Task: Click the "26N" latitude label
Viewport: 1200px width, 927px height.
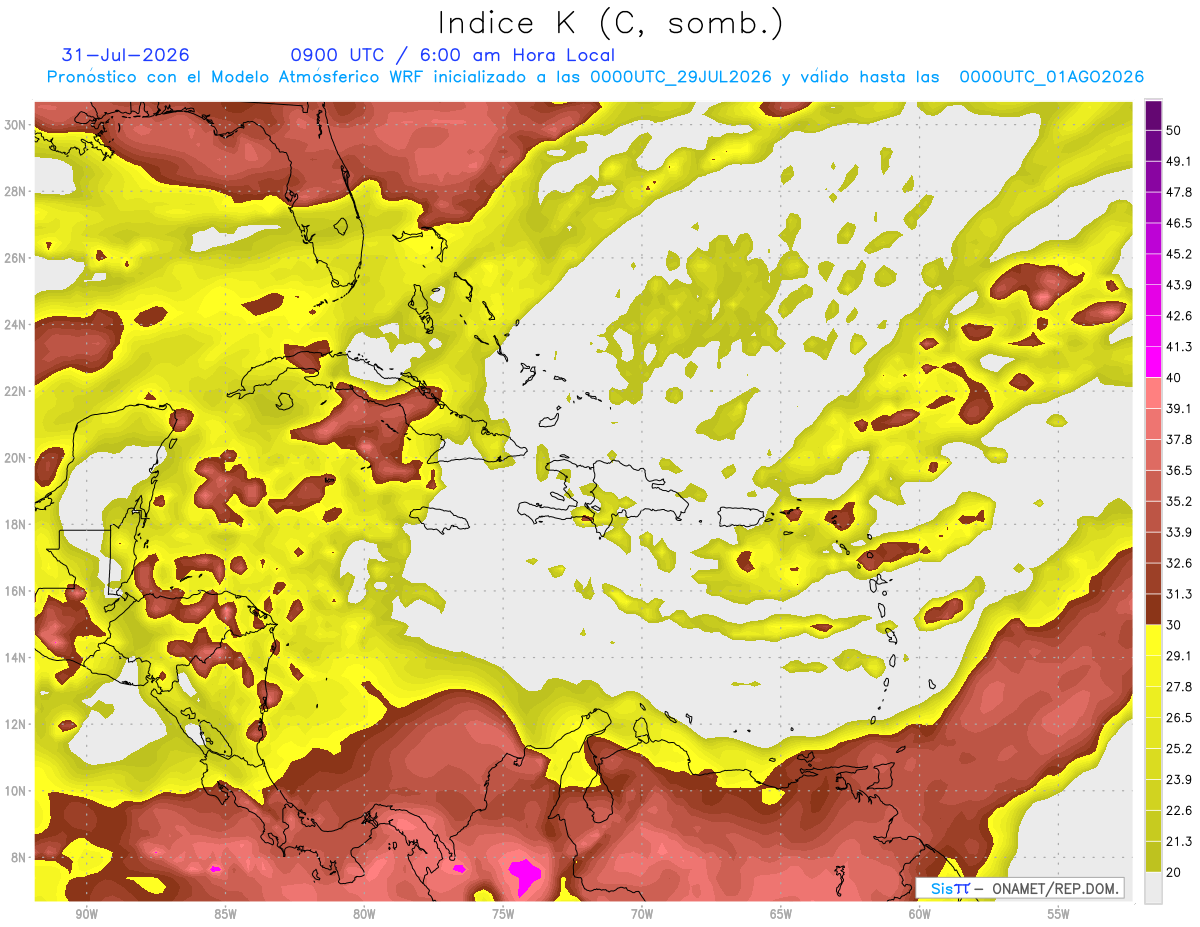Action: click(15, 258)
